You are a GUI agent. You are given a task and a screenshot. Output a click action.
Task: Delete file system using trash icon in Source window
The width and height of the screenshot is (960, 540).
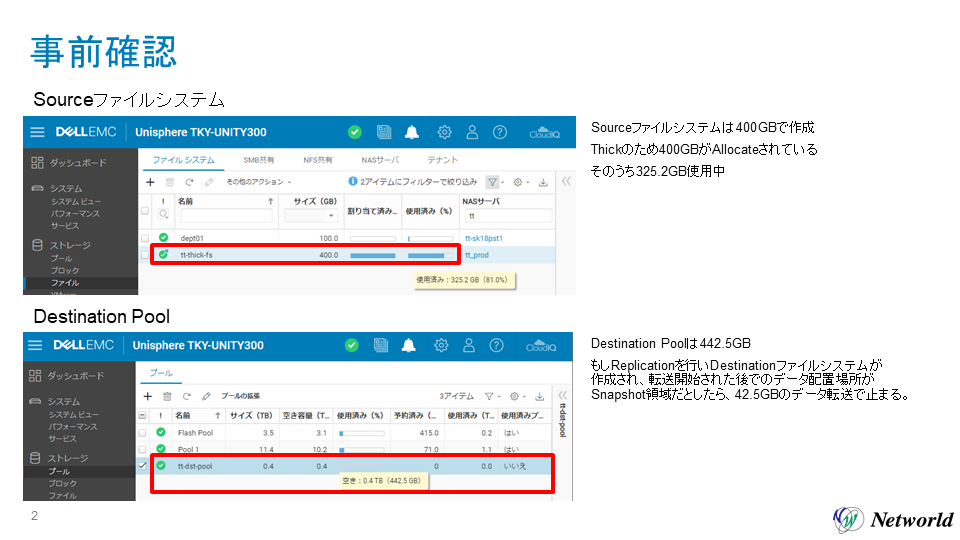click(x=170, y=182)
